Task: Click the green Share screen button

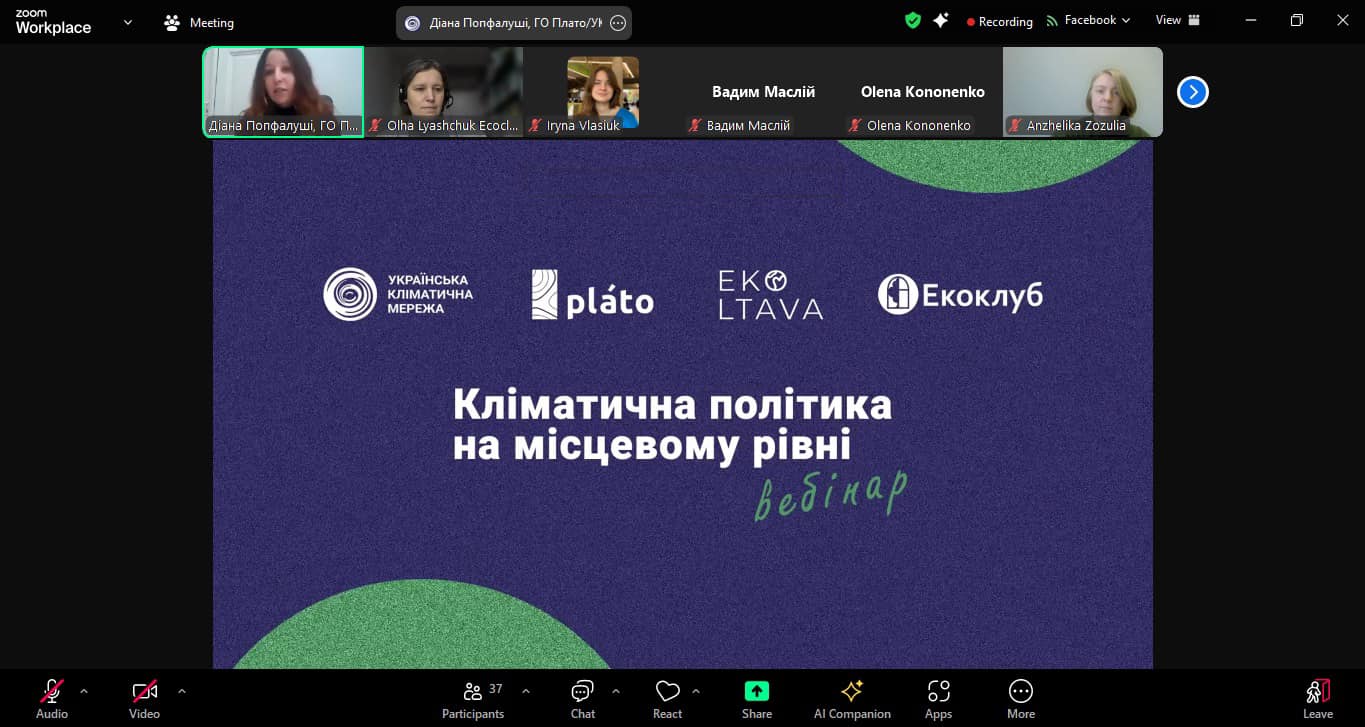Action: 757,698
